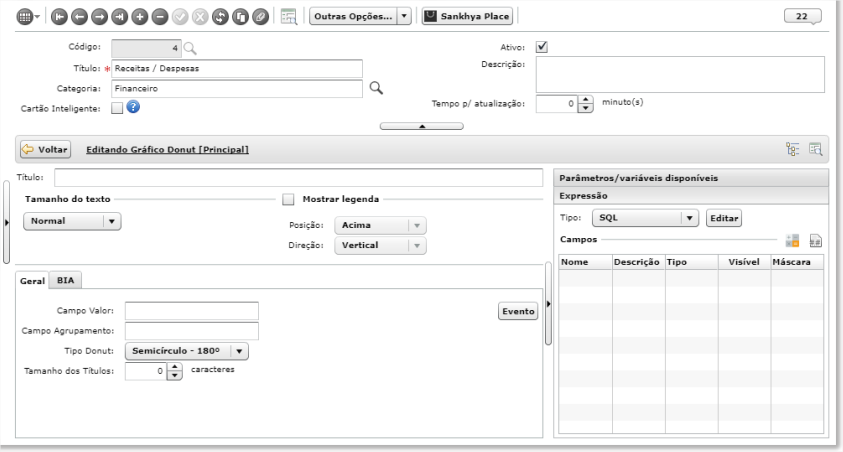Jump to last record arrow icon
Viewport: 843px width, 452px height.
[x=119, y=17]
